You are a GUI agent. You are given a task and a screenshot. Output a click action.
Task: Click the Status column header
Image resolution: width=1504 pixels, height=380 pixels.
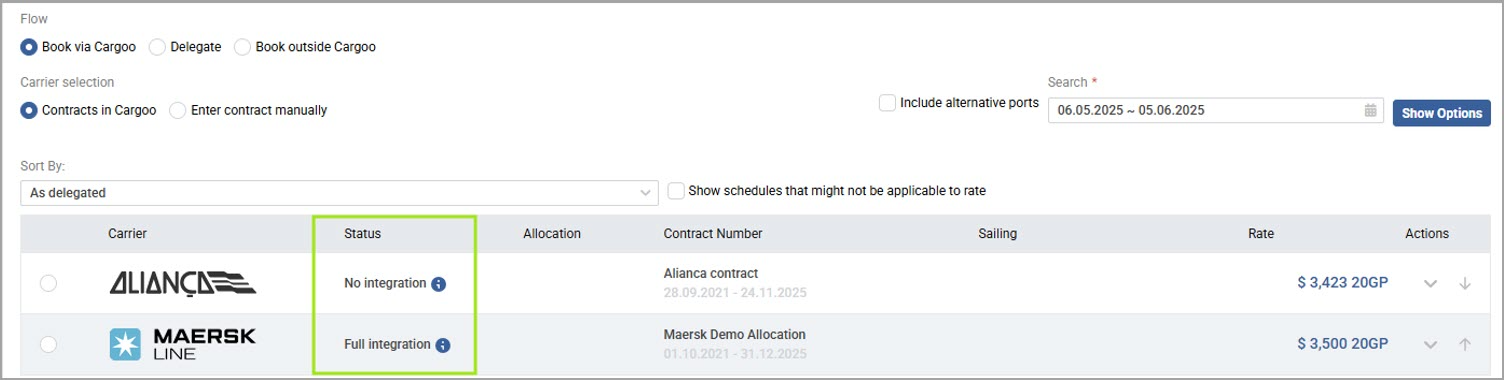[x=362, y=234]
